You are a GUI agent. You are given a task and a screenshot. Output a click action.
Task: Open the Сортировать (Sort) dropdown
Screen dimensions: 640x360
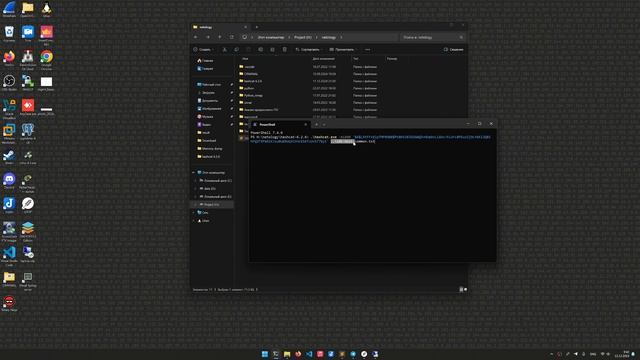pos(308,49)
